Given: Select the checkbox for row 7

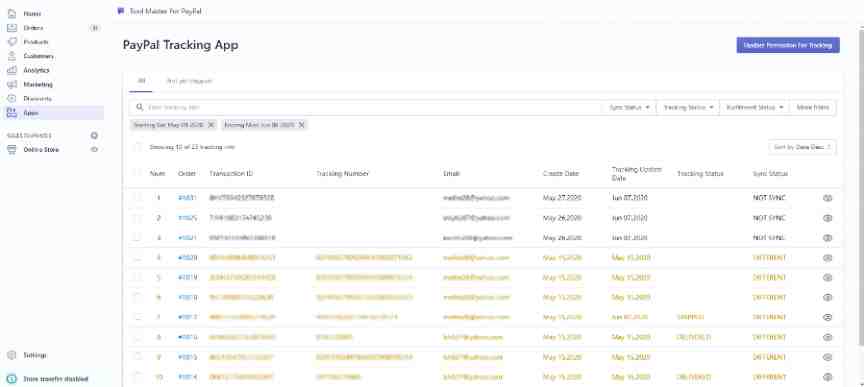Looking at the screenshot, I should coord(138,317).
